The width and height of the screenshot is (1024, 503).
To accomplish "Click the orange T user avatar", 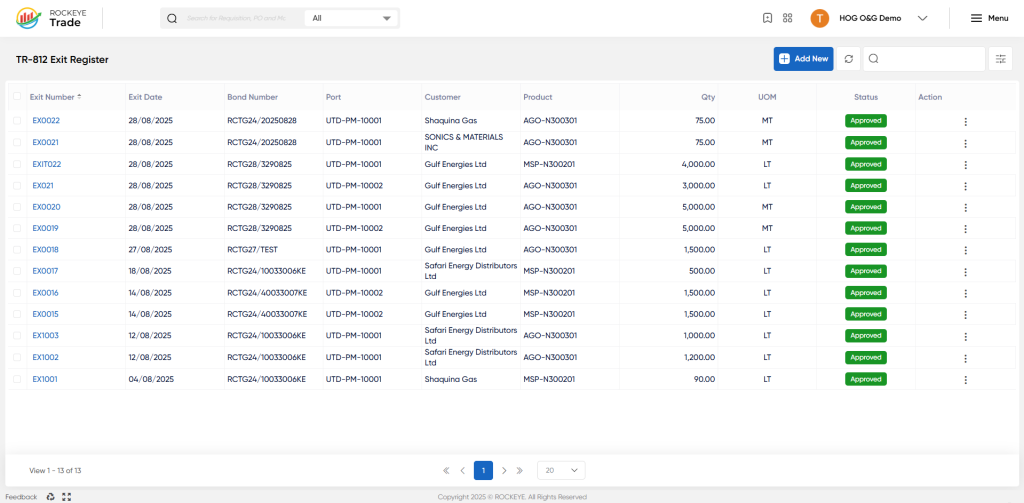I will (820, 18).
